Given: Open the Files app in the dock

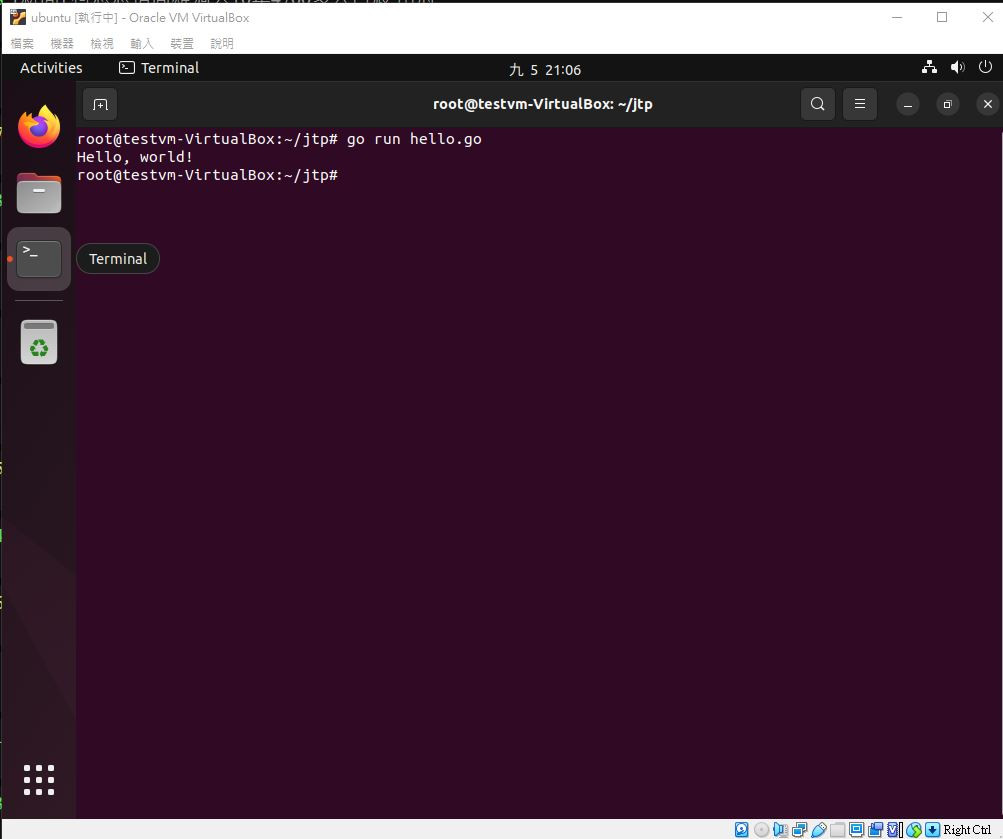Looking at the screenshot, I should point(39,193).
